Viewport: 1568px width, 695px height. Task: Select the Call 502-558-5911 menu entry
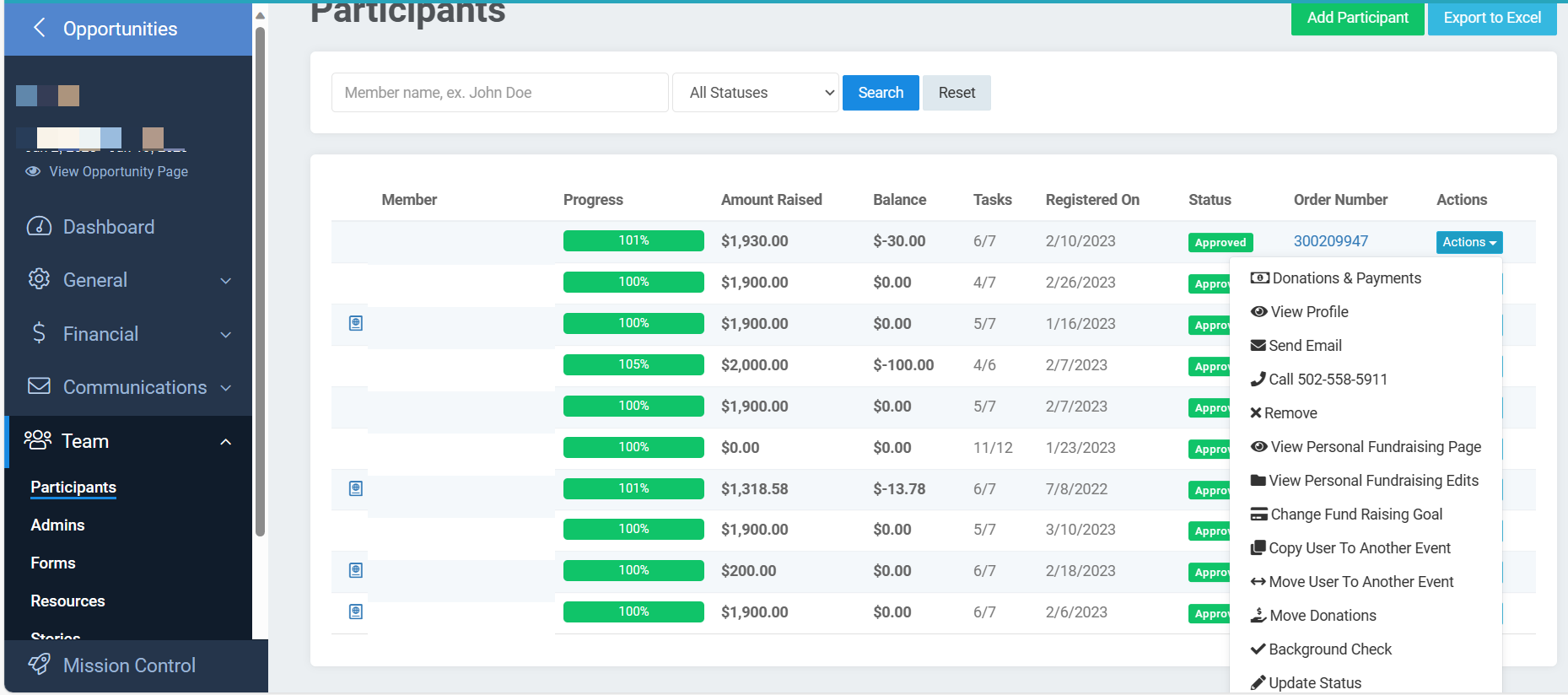point(1319,380)
